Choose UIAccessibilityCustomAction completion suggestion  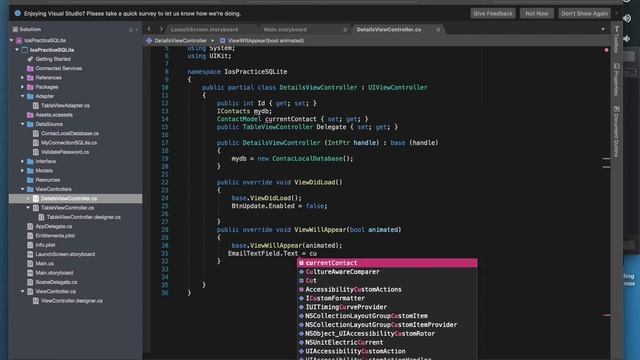(x=387, y=351)
